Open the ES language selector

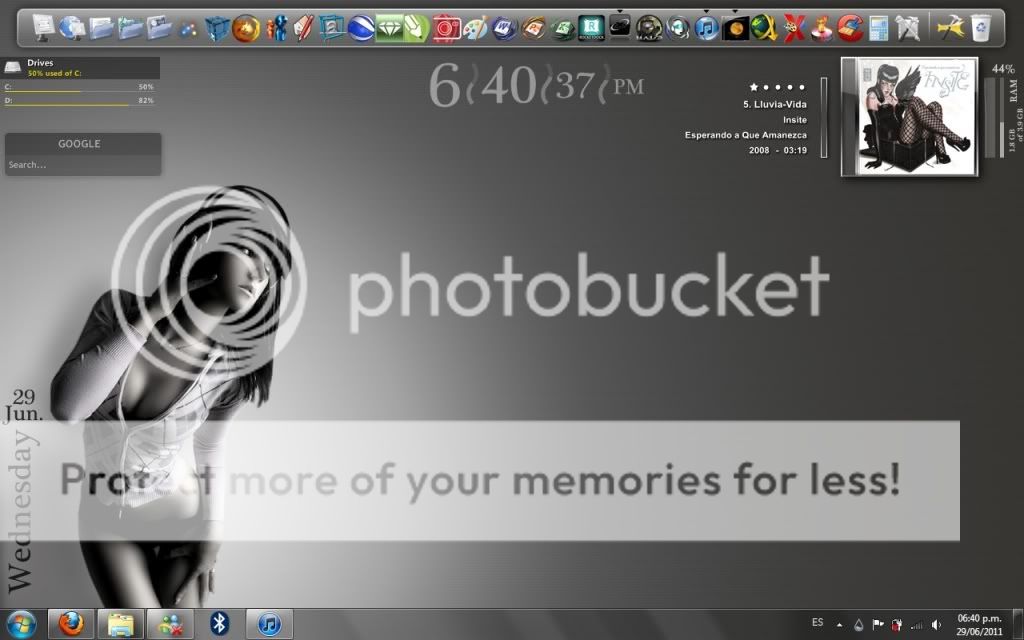[x=817, y=623]
